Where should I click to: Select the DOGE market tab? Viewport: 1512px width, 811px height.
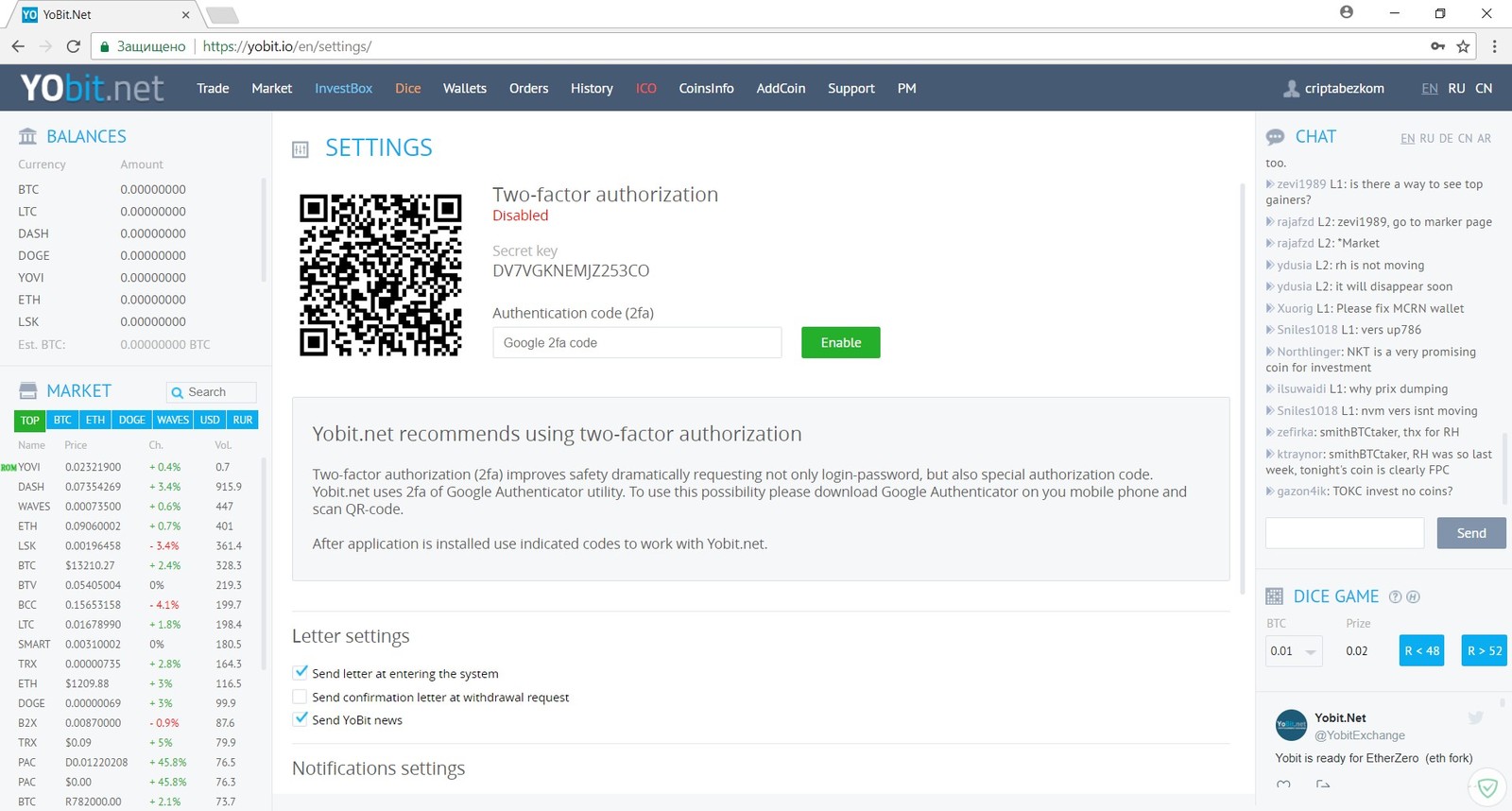[132, 420]
